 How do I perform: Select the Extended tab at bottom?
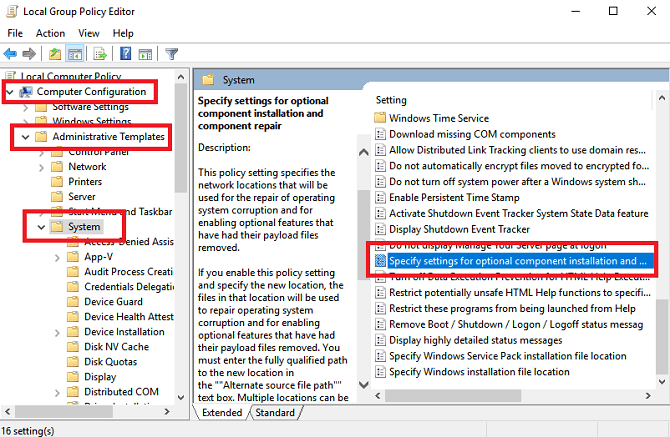pos(222,412)
